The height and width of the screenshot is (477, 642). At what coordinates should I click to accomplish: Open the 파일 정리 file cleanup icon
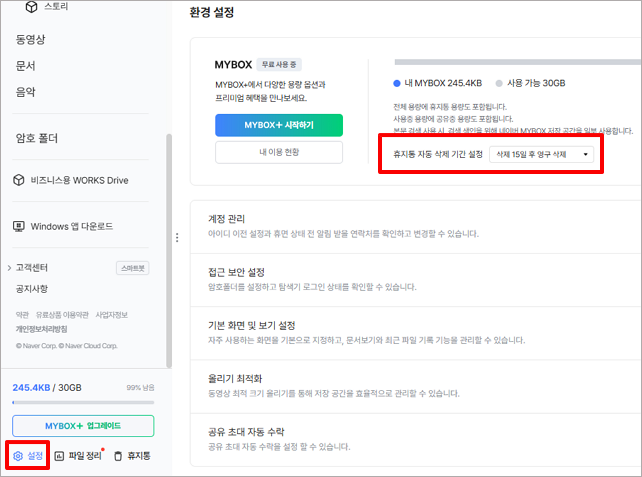(x=60, y=456)
